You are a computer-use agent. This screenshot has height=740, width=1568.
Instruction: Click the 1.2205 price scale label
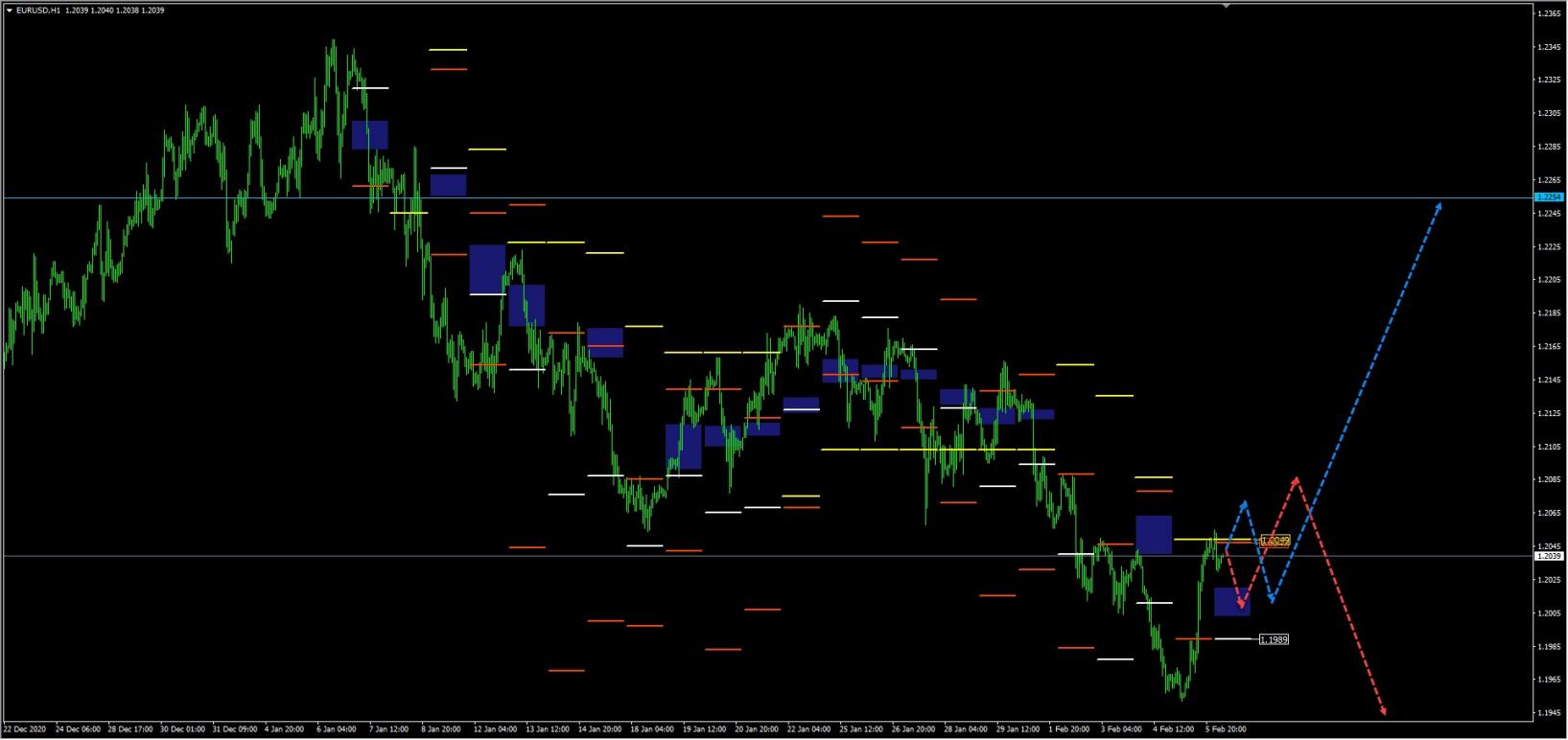tap(1549, 280)
